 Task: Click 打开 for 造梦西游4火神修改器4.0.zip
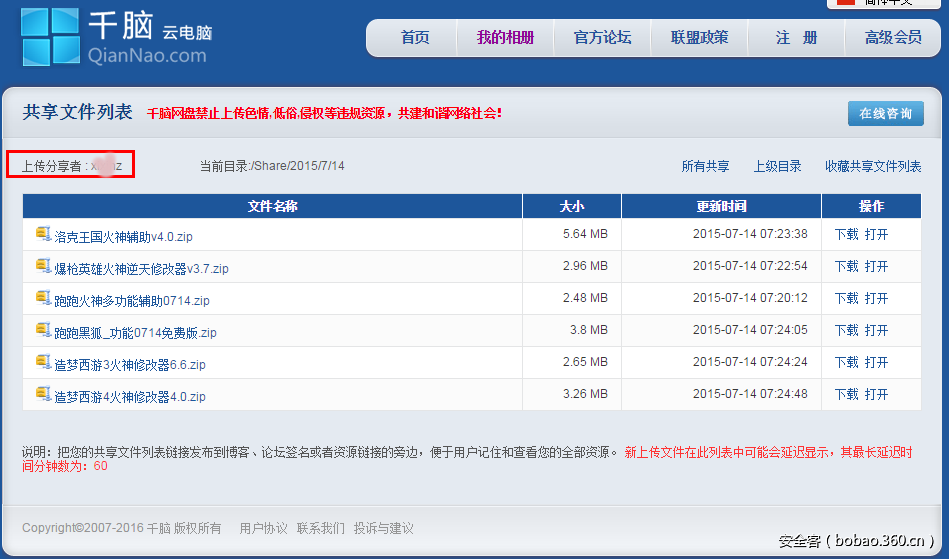[877, 395]
